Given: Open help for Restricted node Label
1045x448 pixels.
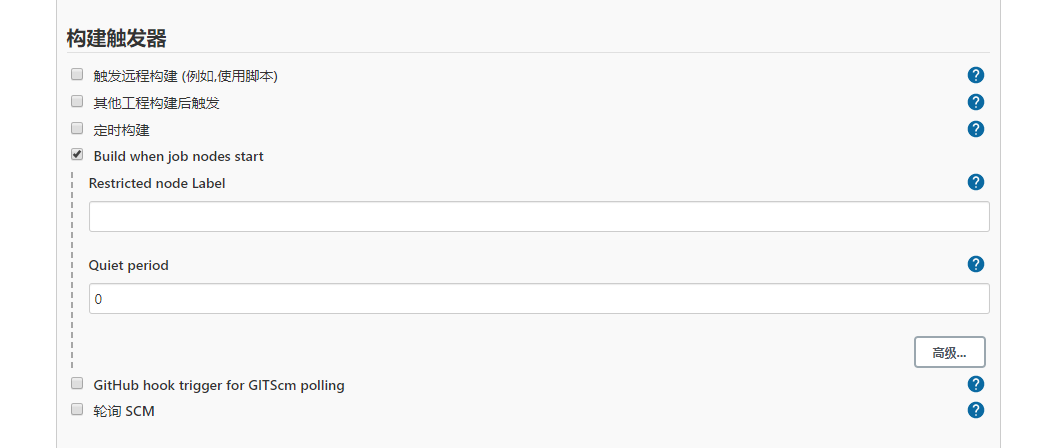Looking at the screenshot, I should [976, 182].
